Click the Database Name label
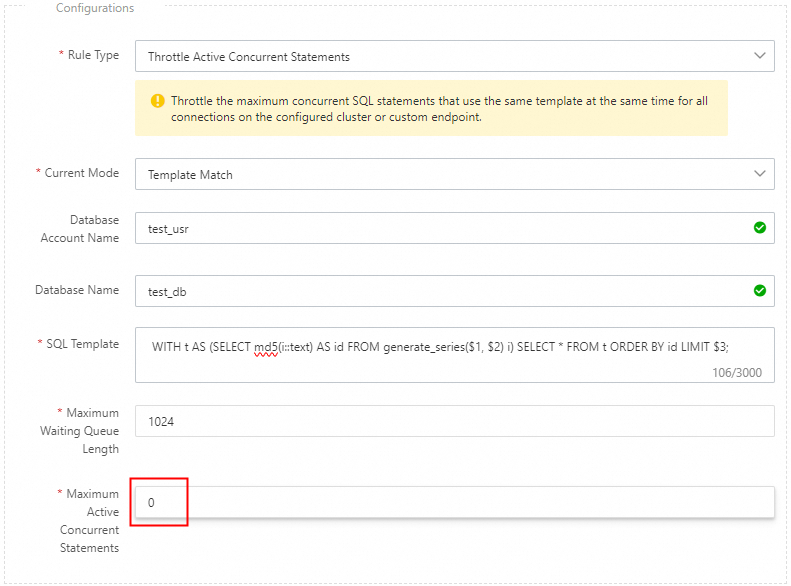791x586 pixels. (77, 290)
